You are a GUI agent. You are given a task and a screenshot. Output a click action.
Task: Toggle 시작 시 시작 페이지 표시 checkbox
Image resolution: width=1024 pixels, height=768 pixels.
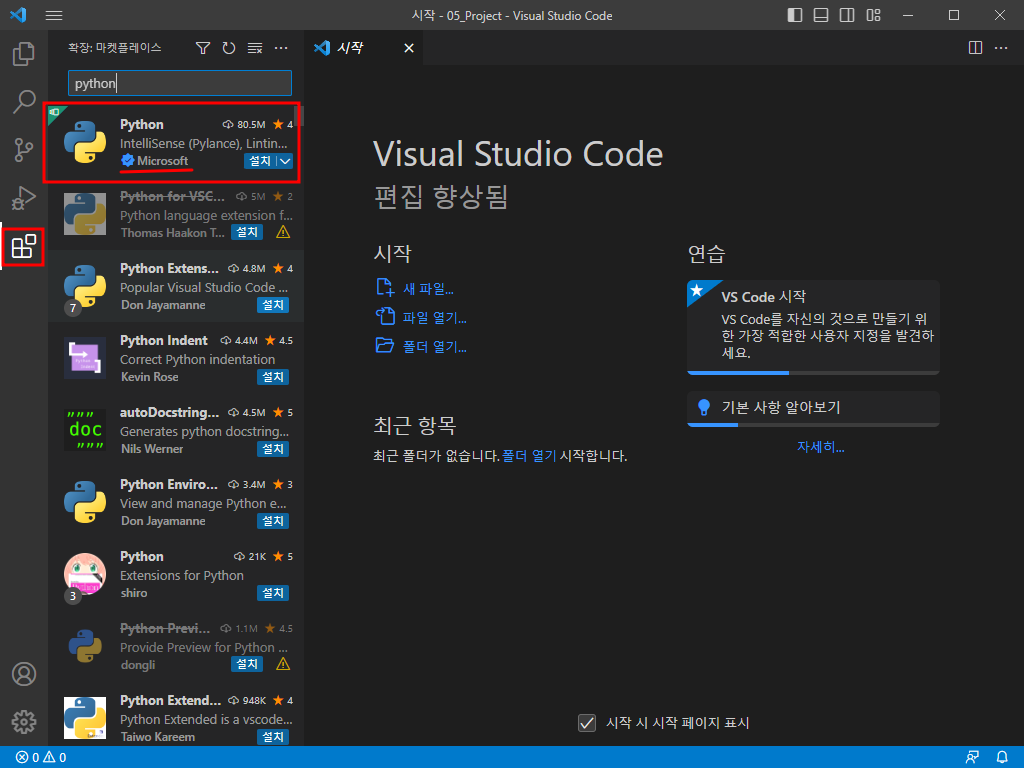pos(586,723)
